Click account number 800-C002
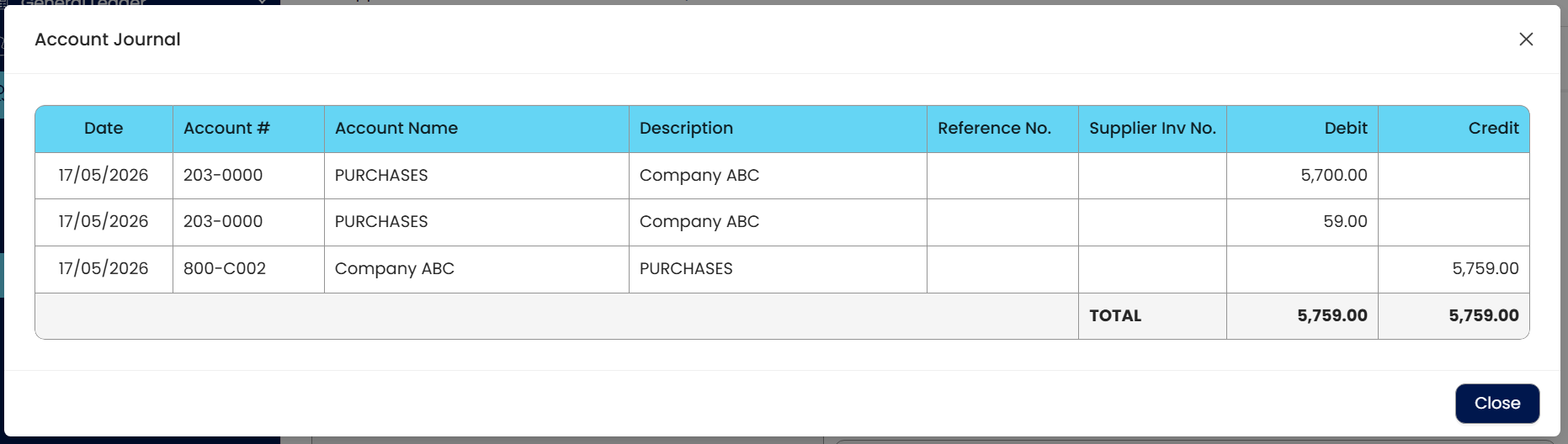 click(x=225, y=269)
